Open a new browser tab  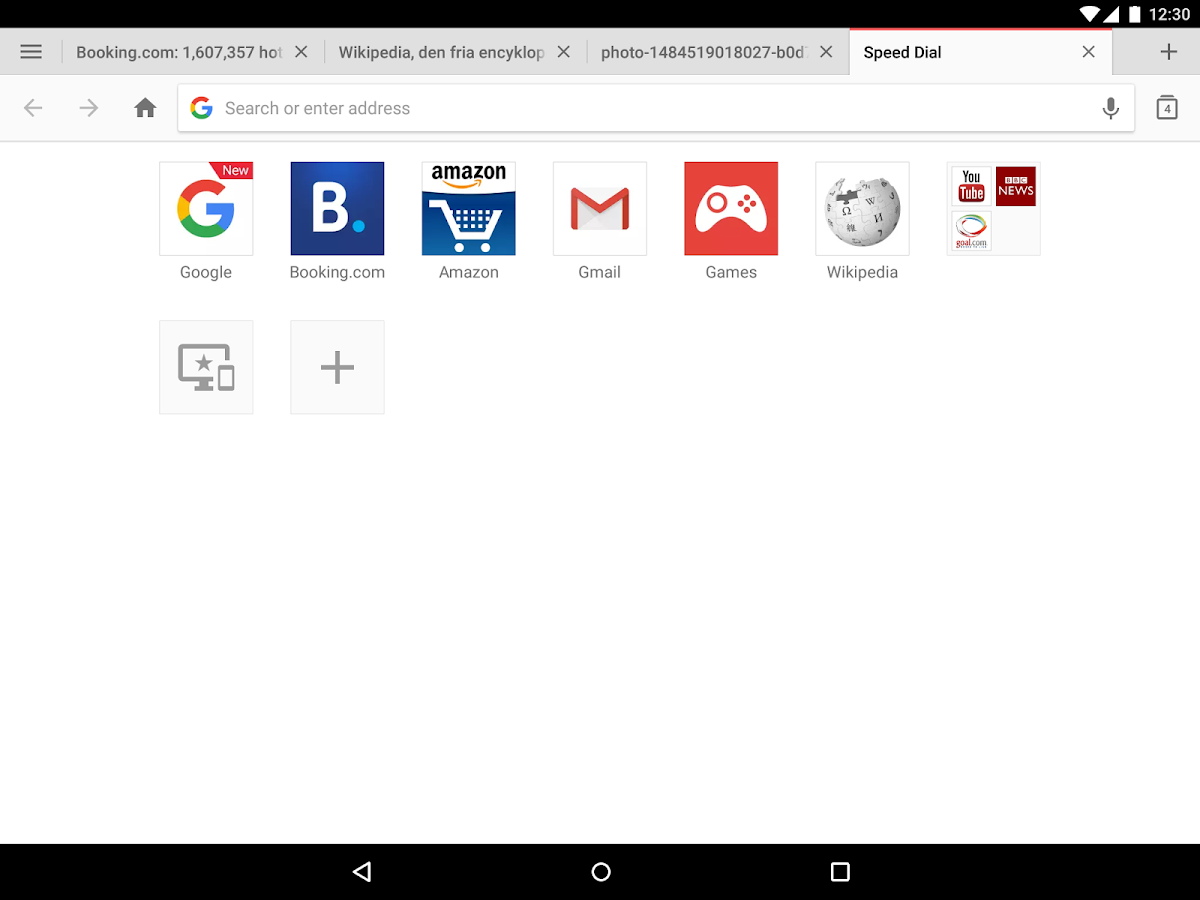pos(1168,51)
